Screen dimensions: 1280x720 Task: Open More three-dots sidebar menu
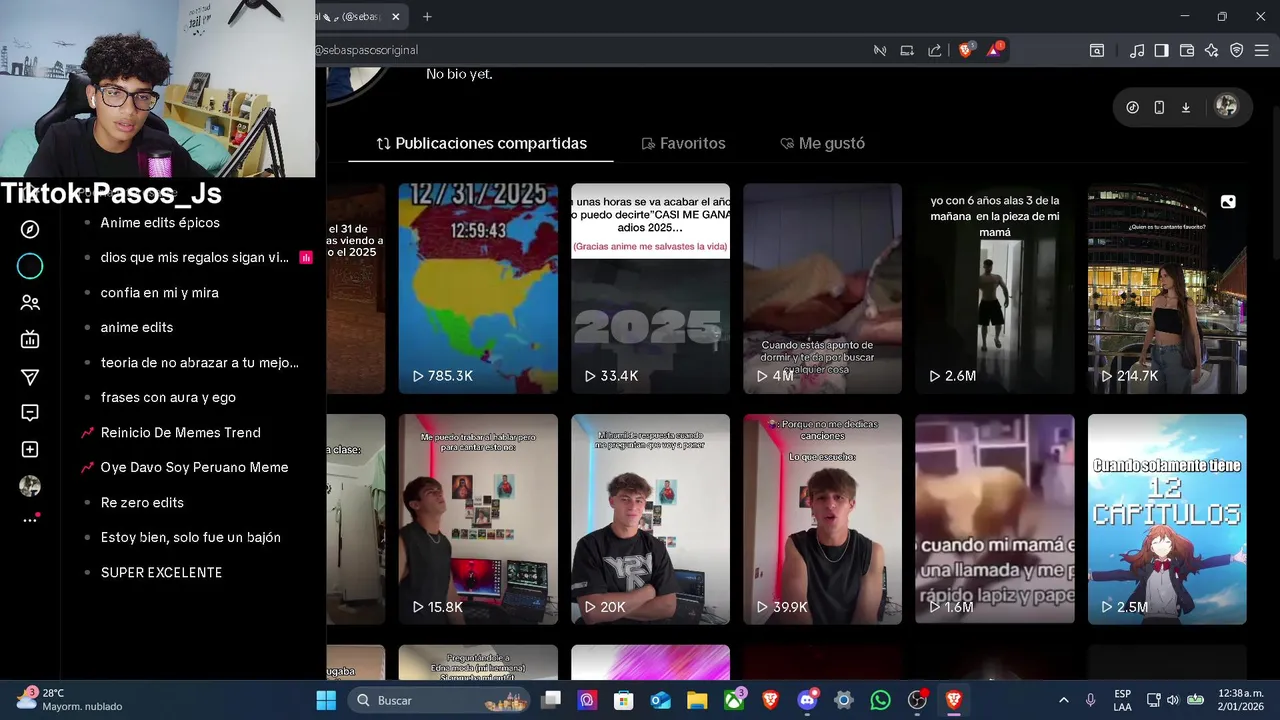point(30,520)
